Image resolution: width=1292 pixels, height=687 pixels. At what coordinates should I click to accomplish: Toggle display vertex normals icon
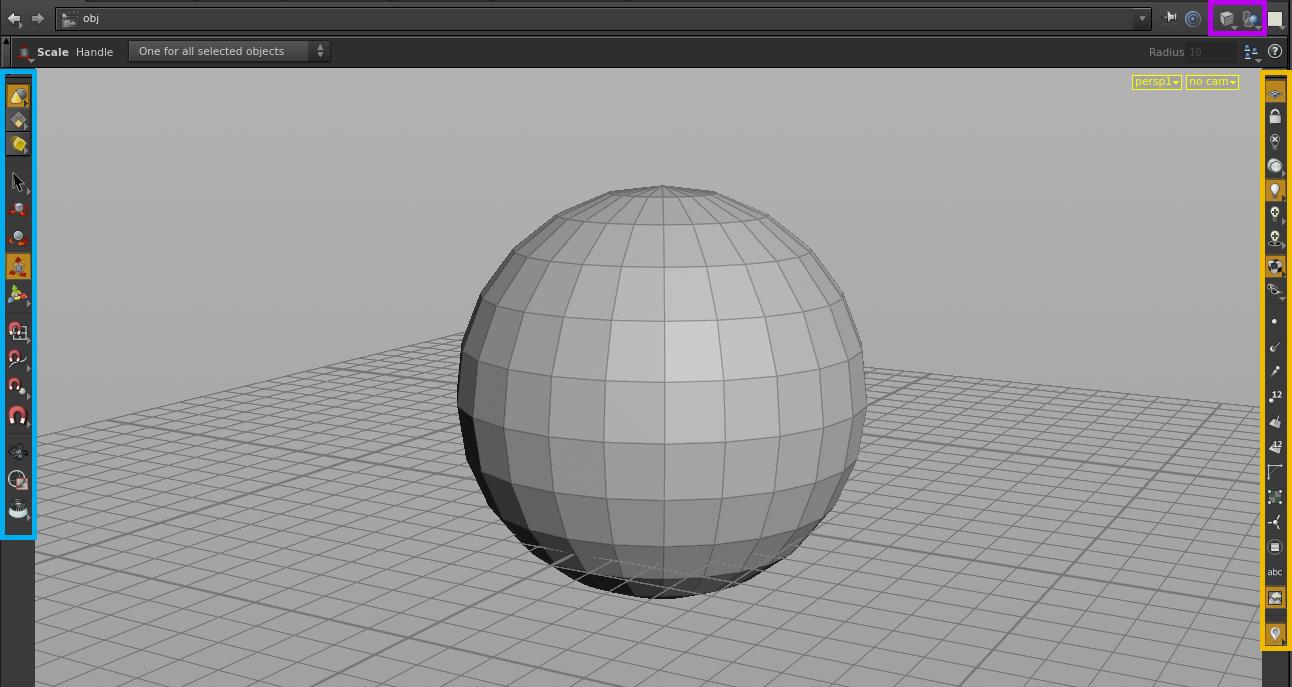1275,522
